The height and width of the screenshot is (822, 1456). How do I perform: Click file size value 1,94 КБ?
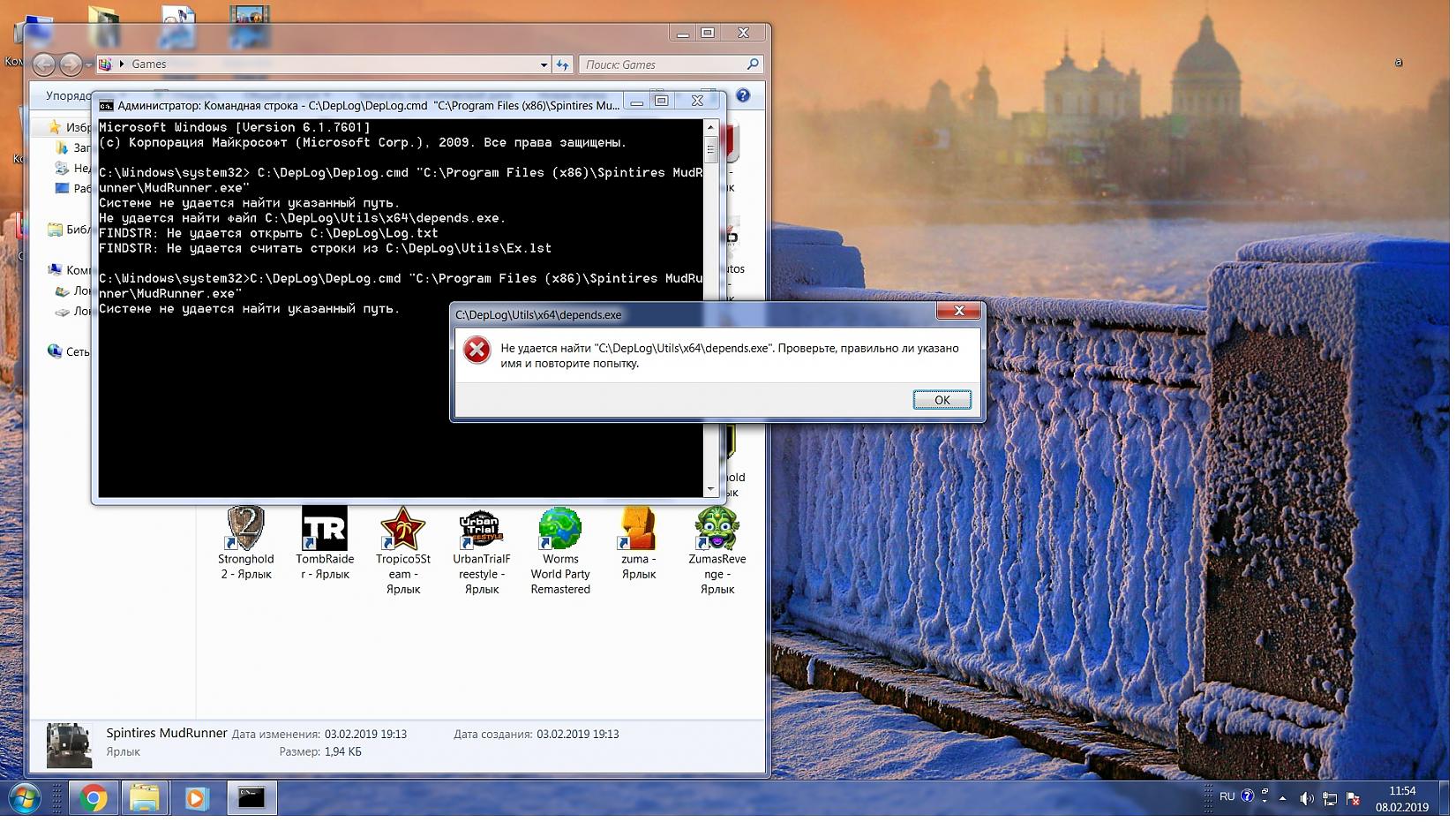point(342,752)
